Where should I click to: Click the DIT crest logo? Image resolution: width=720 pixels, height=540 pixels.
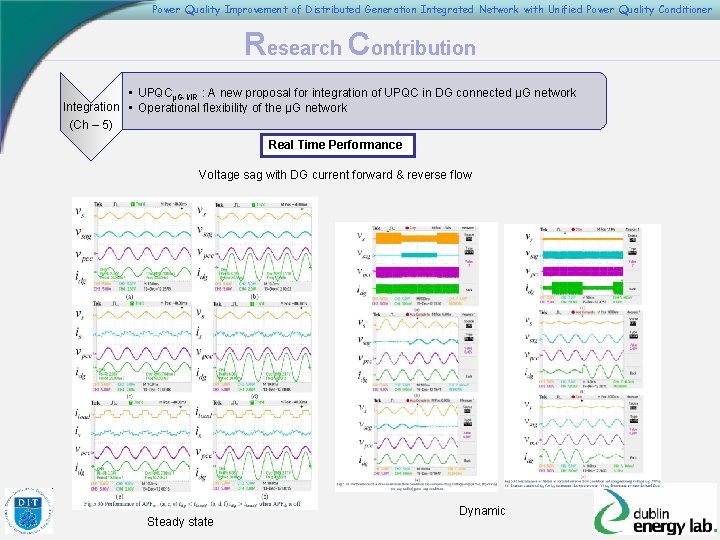pyautogui.click(x=28, y=511)
